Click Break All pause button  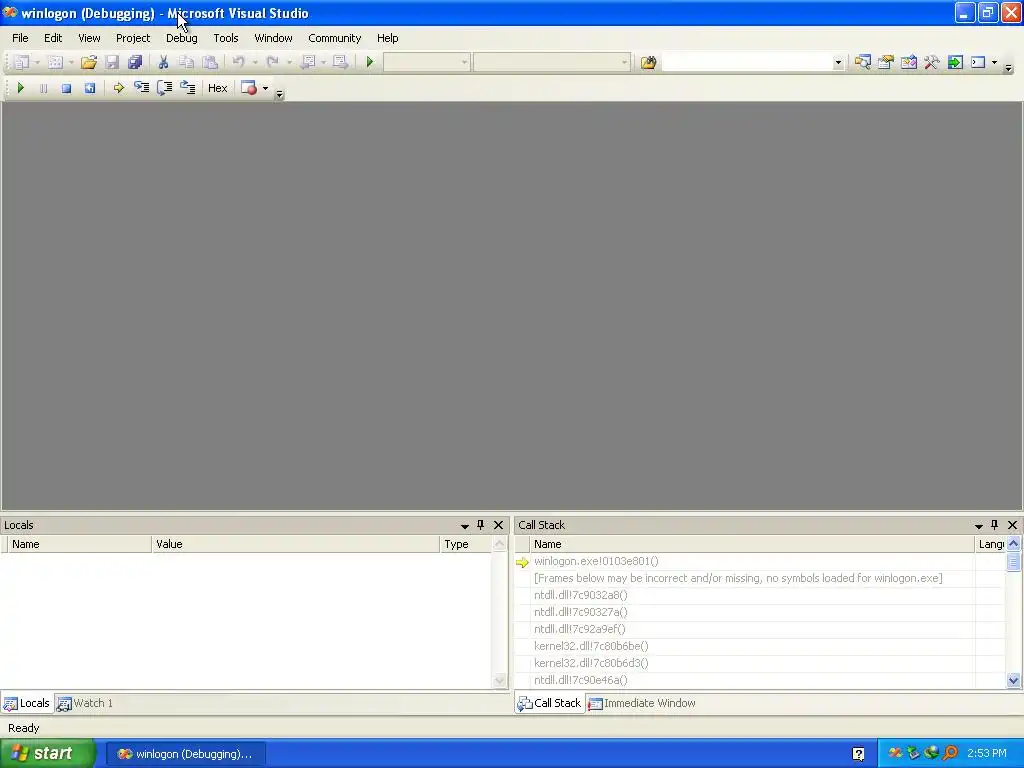click(43, 88)
